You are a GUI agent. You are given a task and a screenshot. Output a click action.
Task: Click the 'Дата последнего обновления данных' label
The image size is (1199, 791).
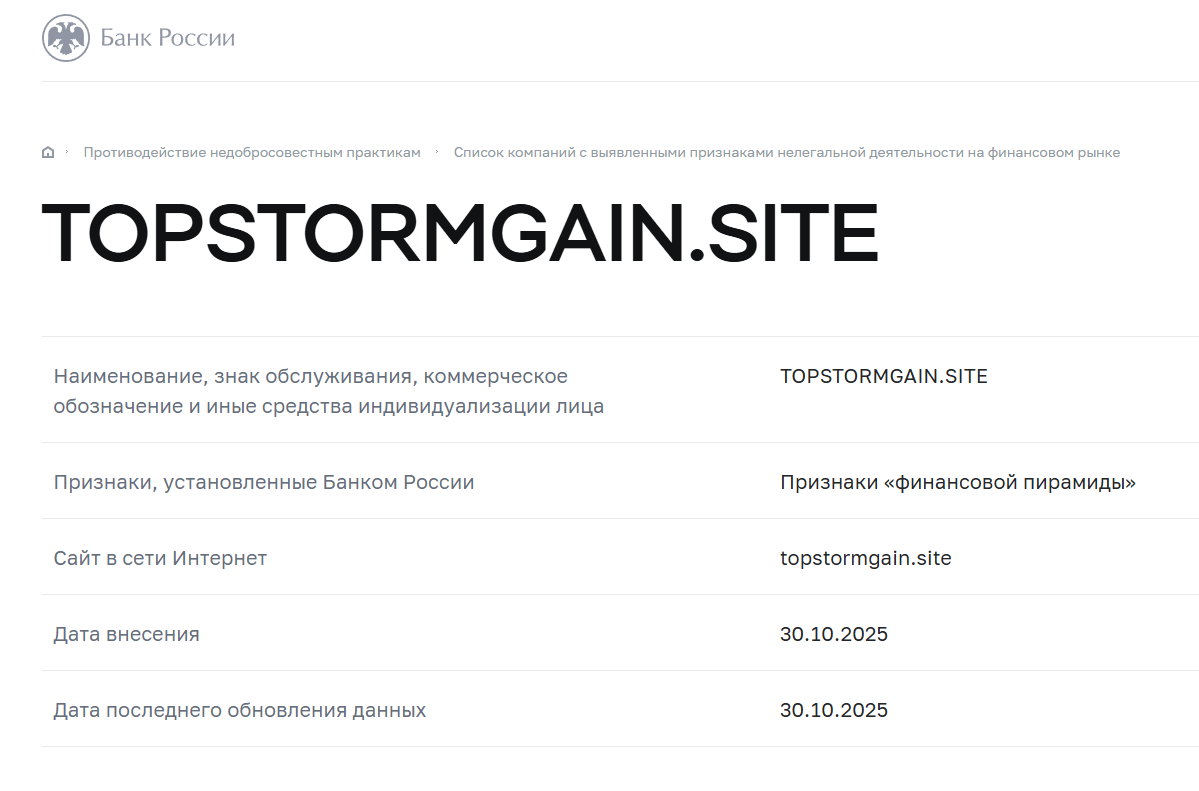coord(240,710)
